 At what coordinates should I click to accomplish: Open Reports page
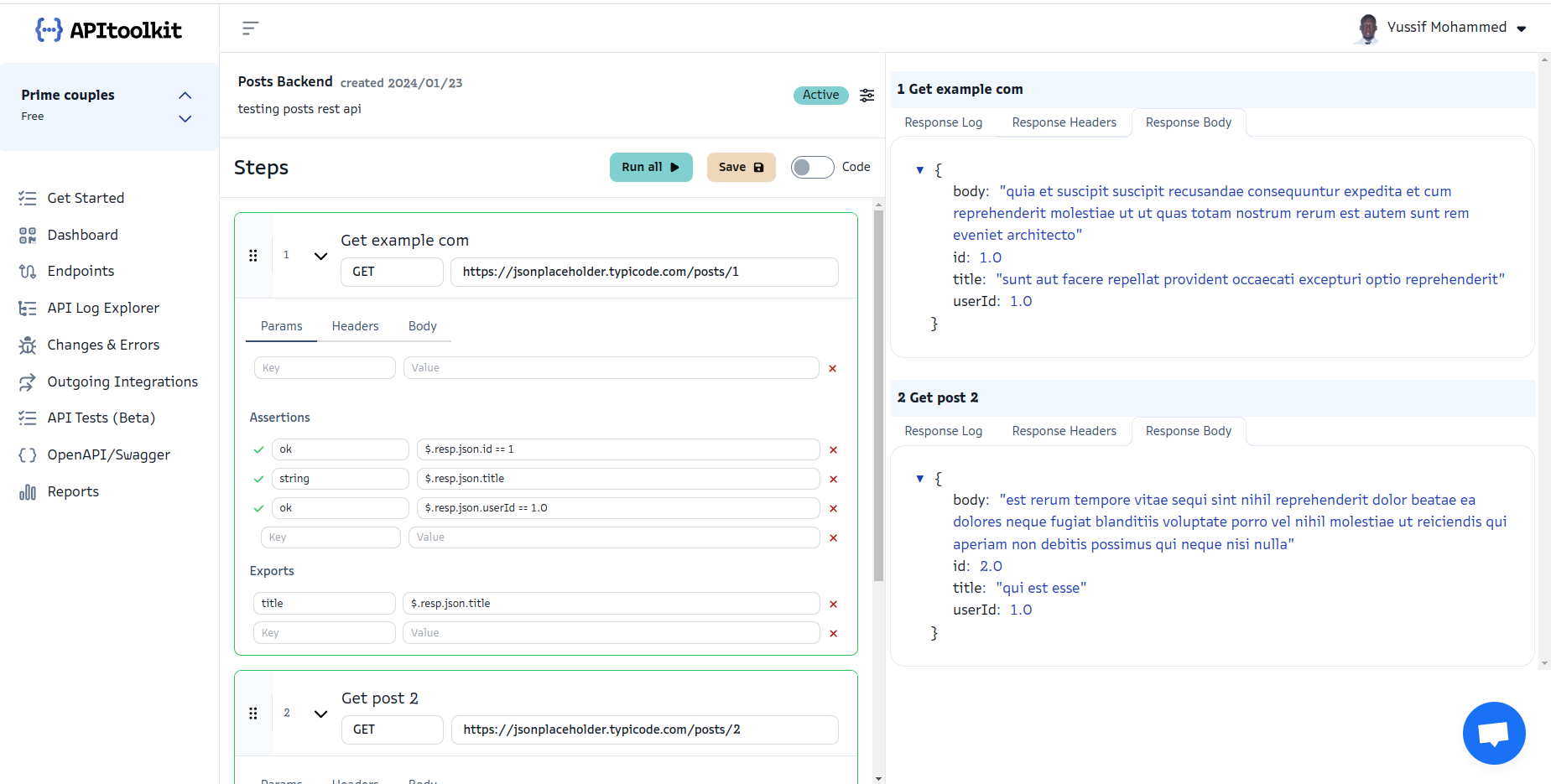(73, 491)
